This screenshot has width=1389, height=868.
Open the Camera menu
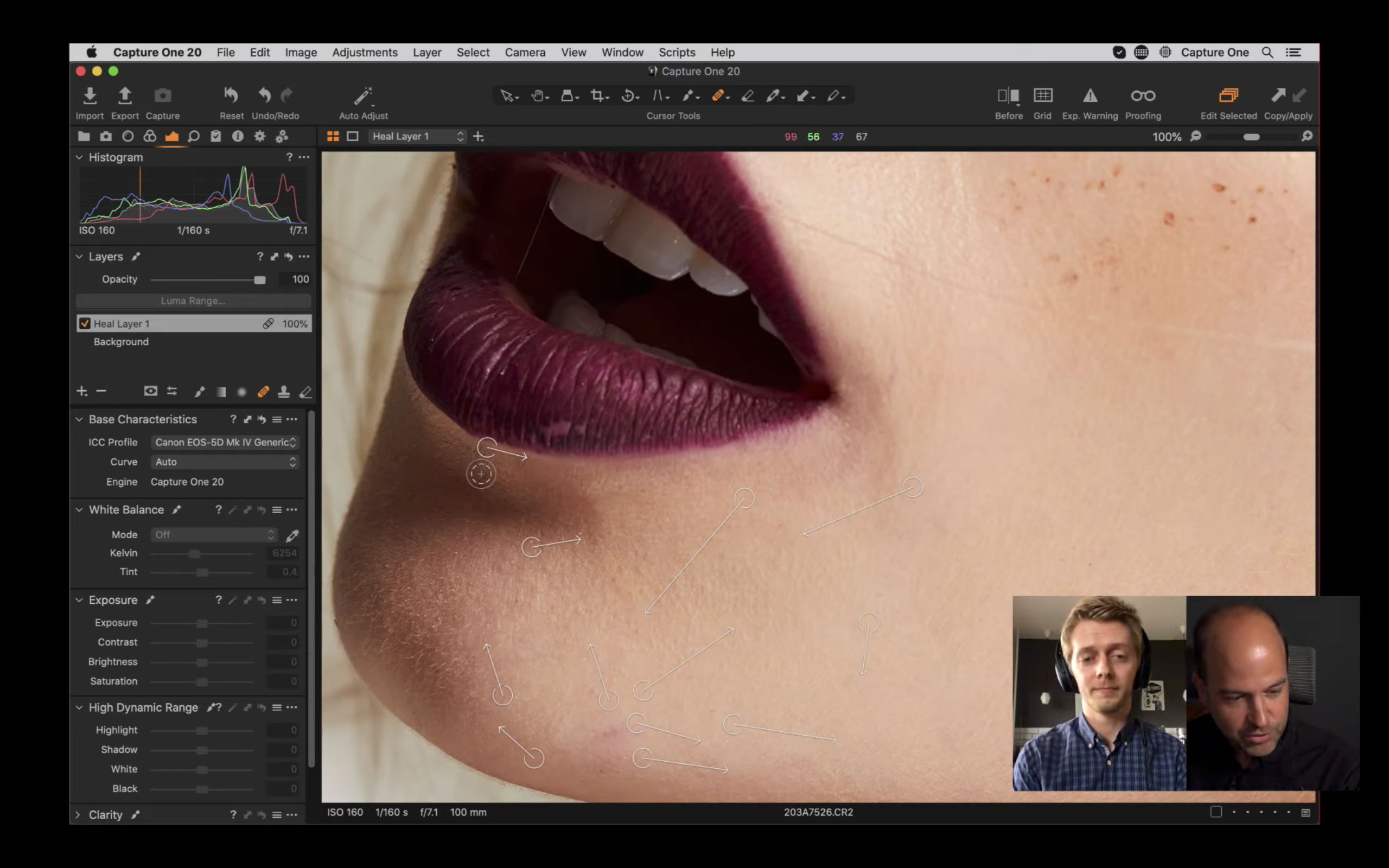tap(525, 52)
